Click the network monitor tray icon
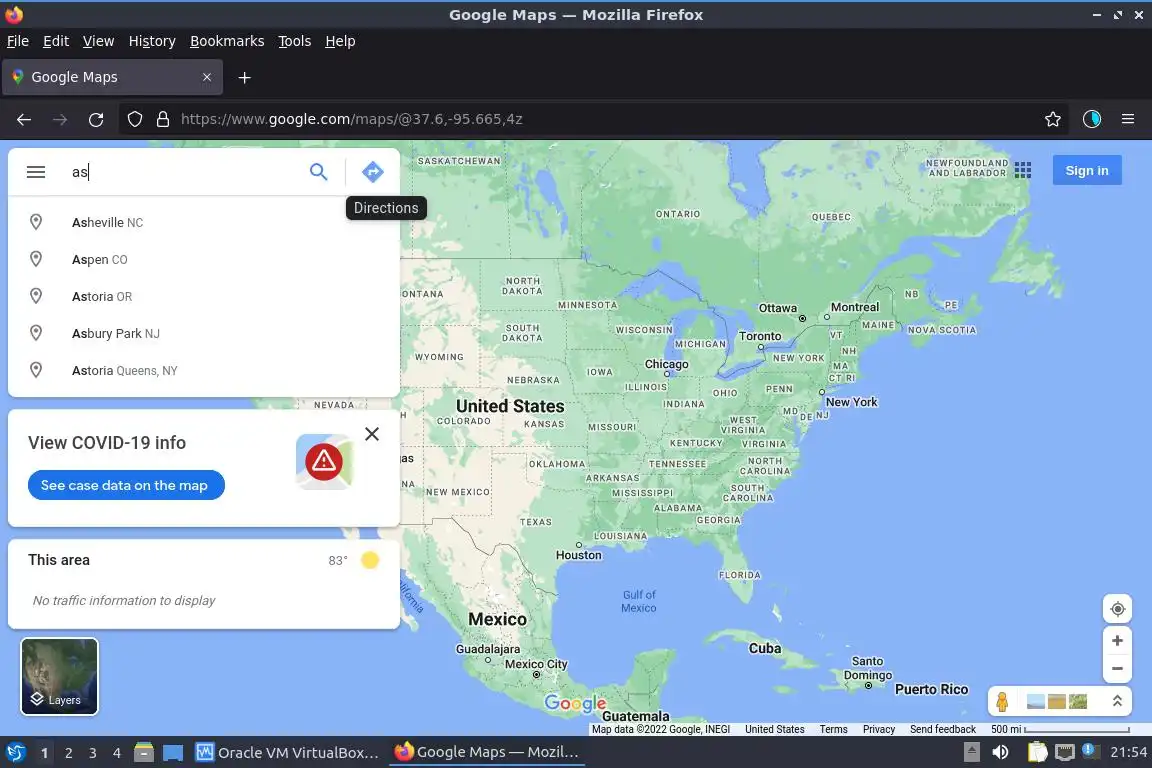The image size is (1152, 768). coord(1065,753)
